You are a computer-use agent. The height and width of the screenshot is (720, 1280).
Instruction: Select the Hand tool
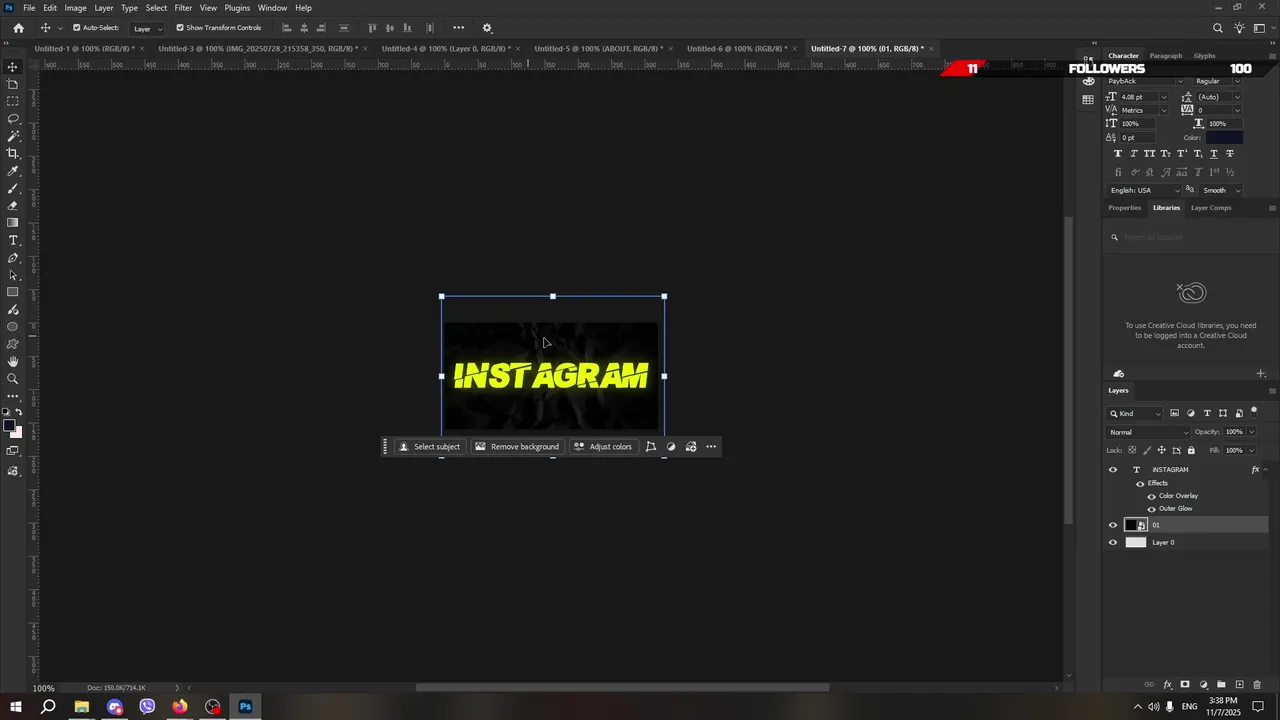pos(13,361)
